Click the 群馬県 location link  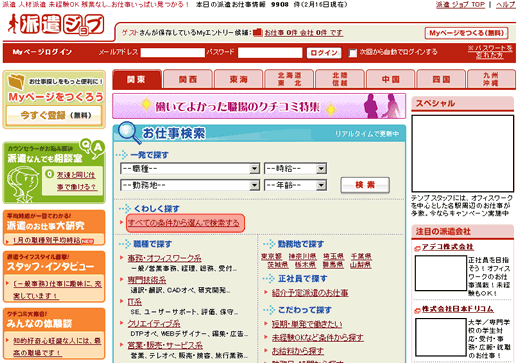point(333,265)
